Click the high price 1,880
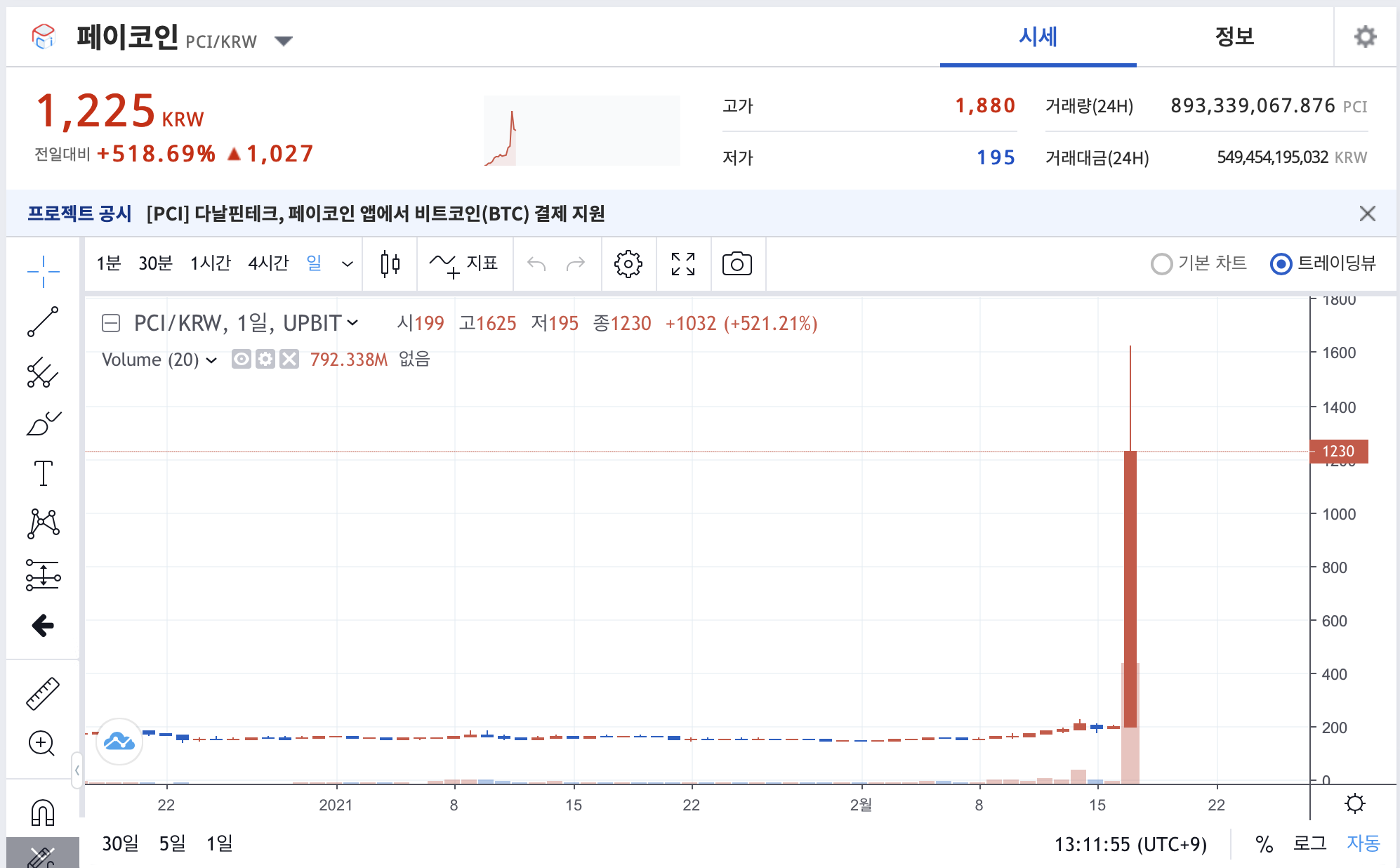The width and height of the screenshot is (1400, 868). click(985, 105)
